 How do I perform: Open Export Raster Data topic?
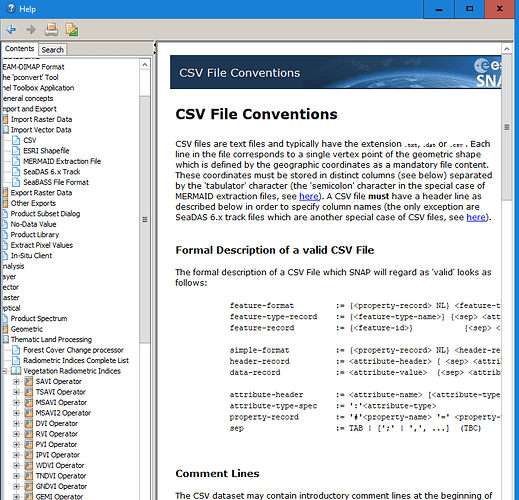point(41,193)
